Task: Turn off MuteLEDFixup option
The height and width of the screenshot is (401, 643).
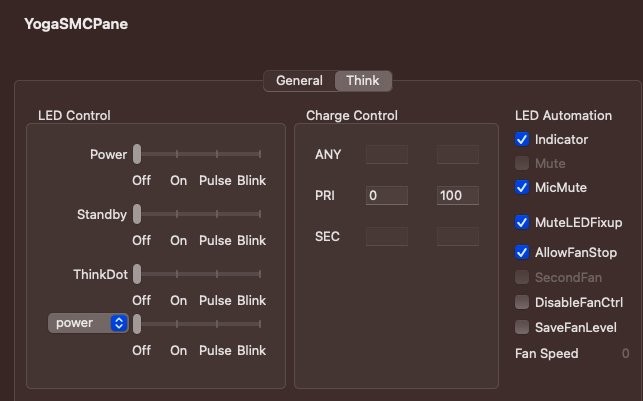Action: click(x=522, y=222)
